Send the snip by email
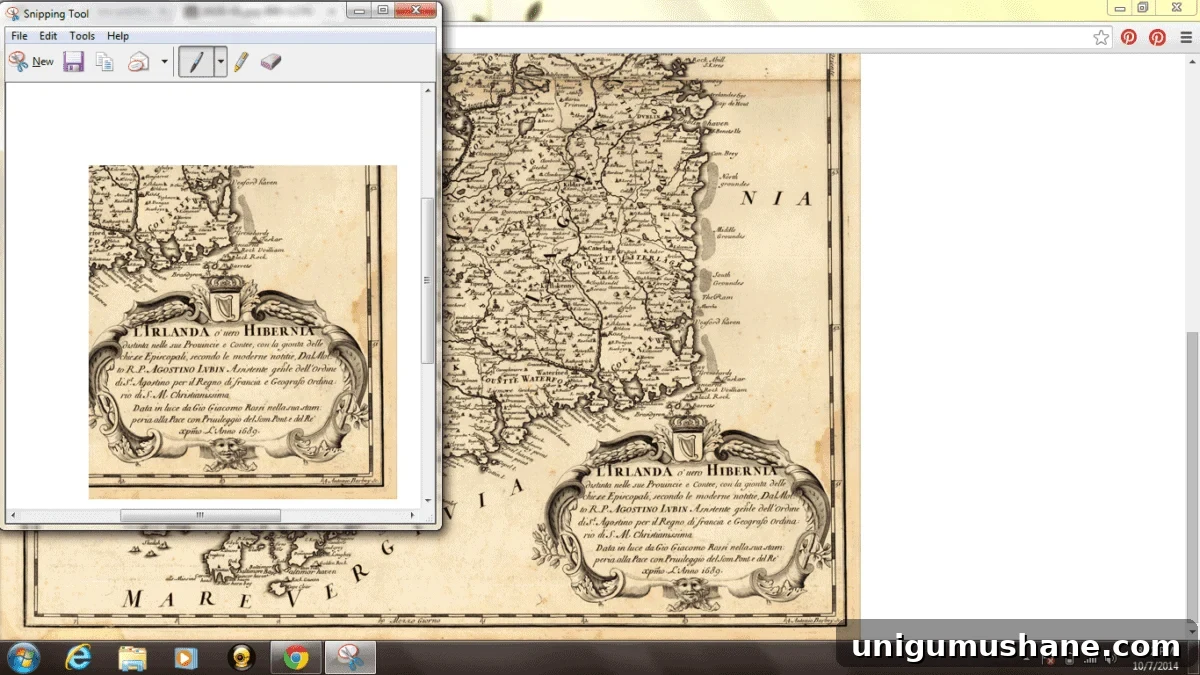 (x=138, y=62)
